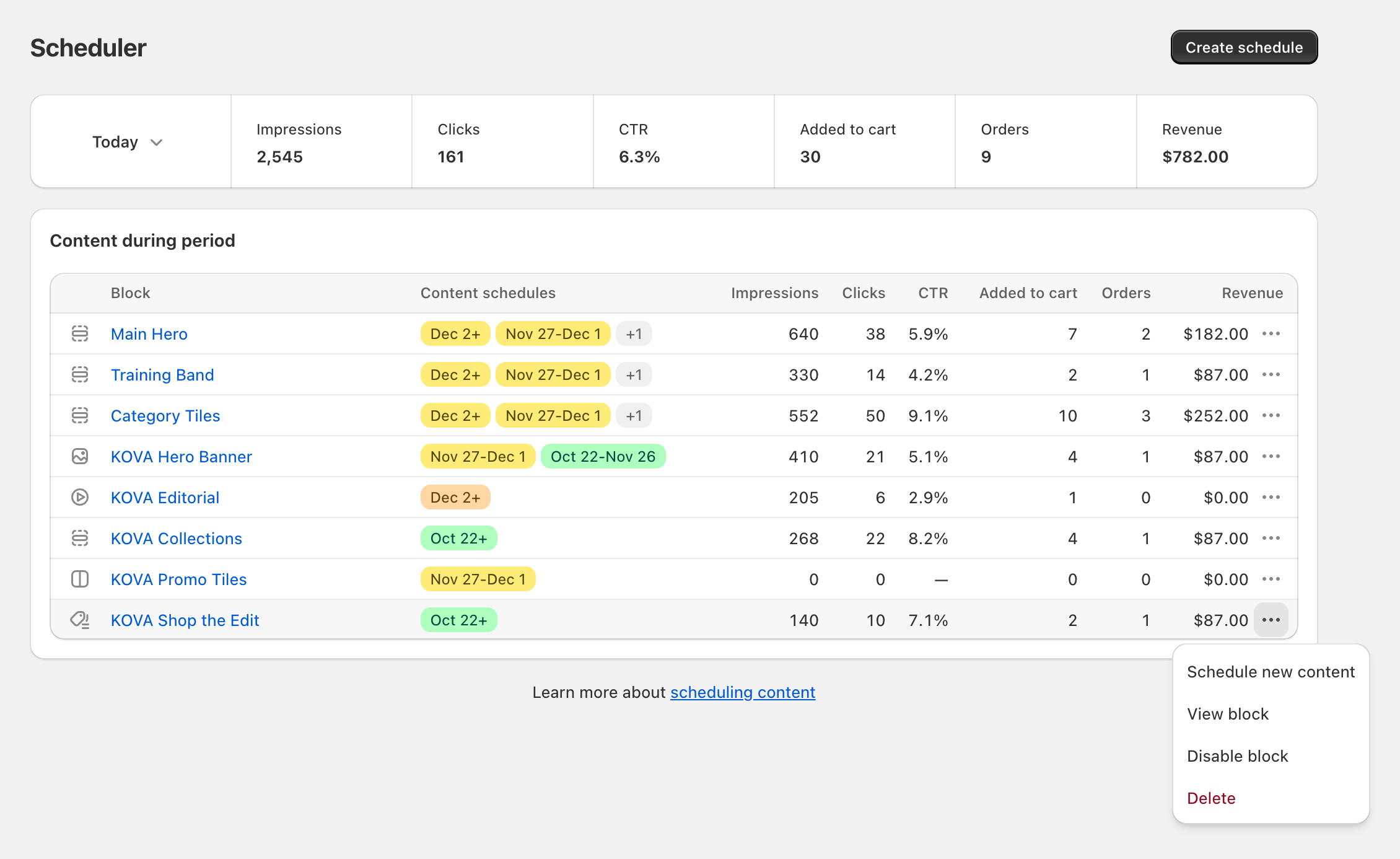1400x859 pixels.
Task: Click the Nov 27-Dec 1 badge on KOVA Promo Tiles
Action: click(478, 579)
